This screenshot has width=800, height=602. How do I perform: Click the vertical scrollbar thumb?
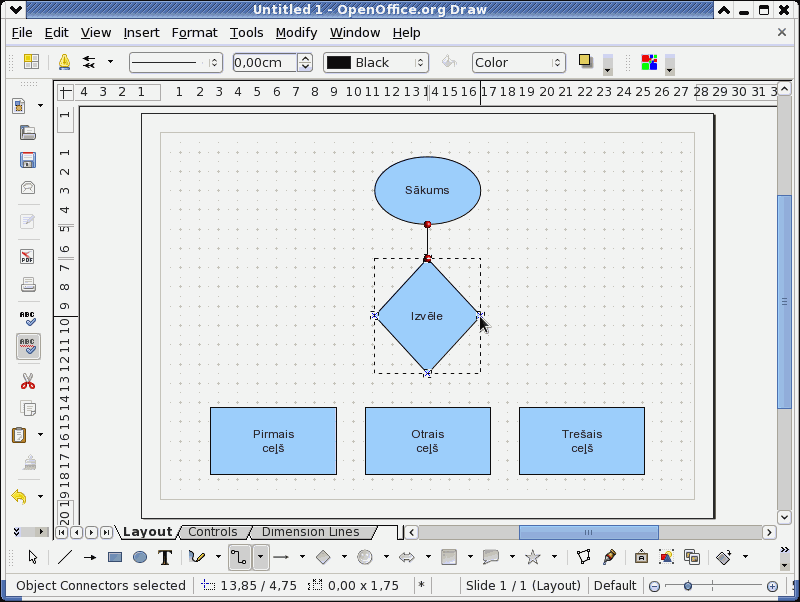784,302
